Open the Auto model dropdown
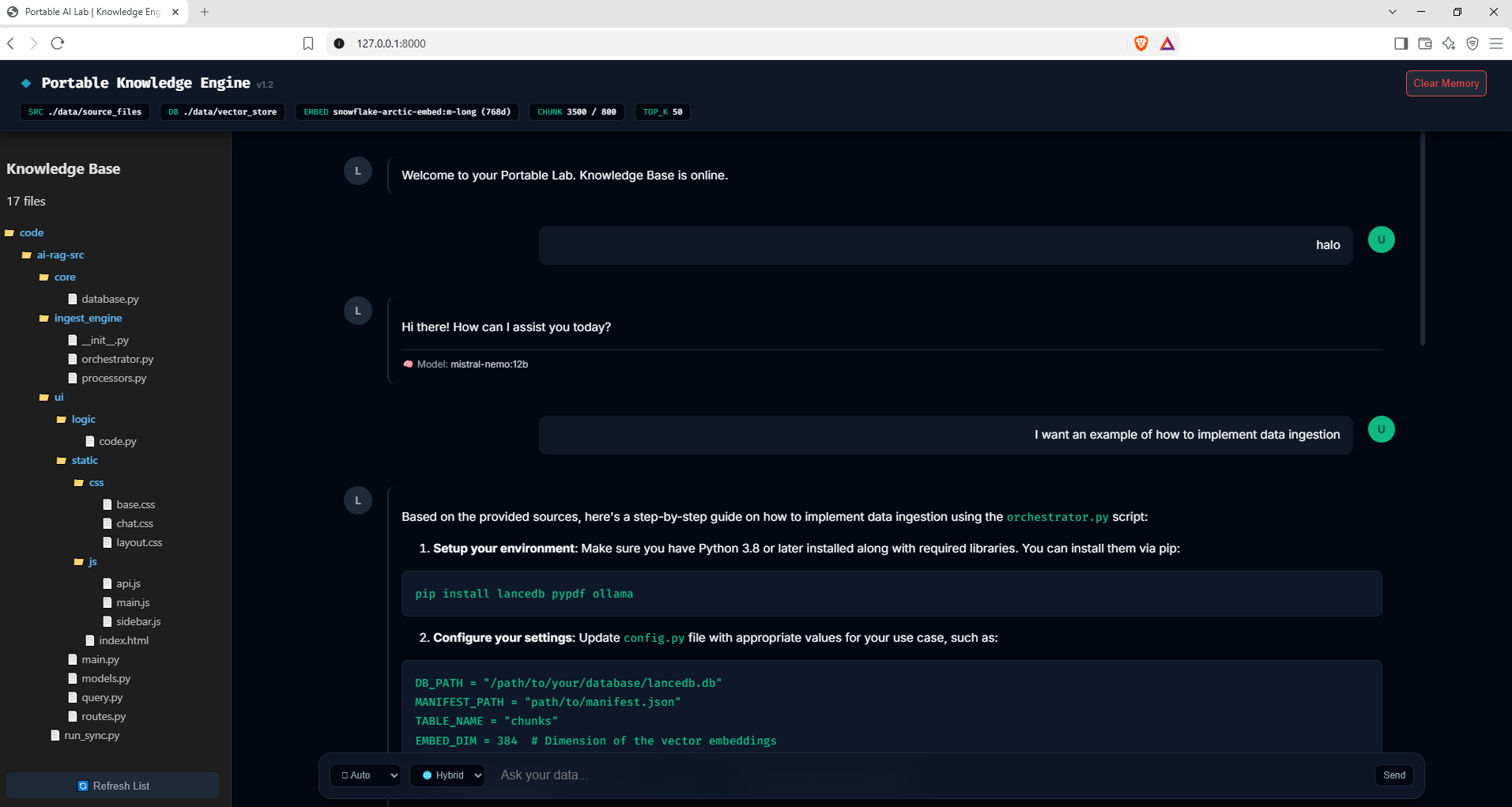This screenshot has height=807, width=1512. (x=365, y=775)
